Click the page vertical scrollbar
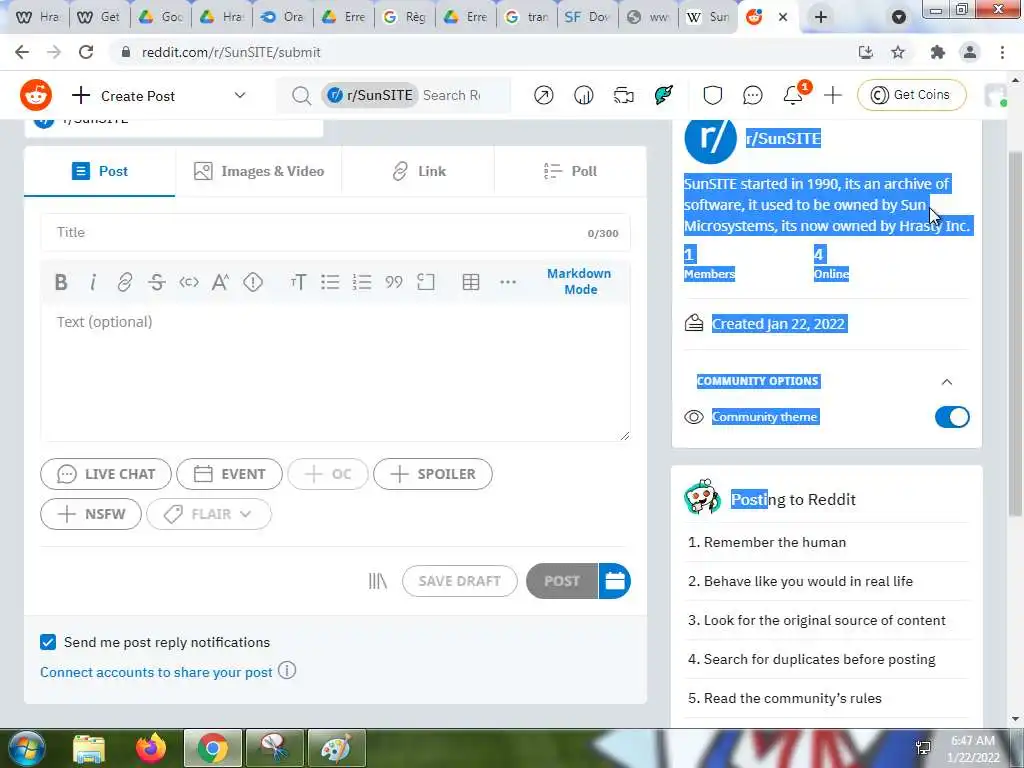This screenshot has height=768, width=1024. (1015, 333)
